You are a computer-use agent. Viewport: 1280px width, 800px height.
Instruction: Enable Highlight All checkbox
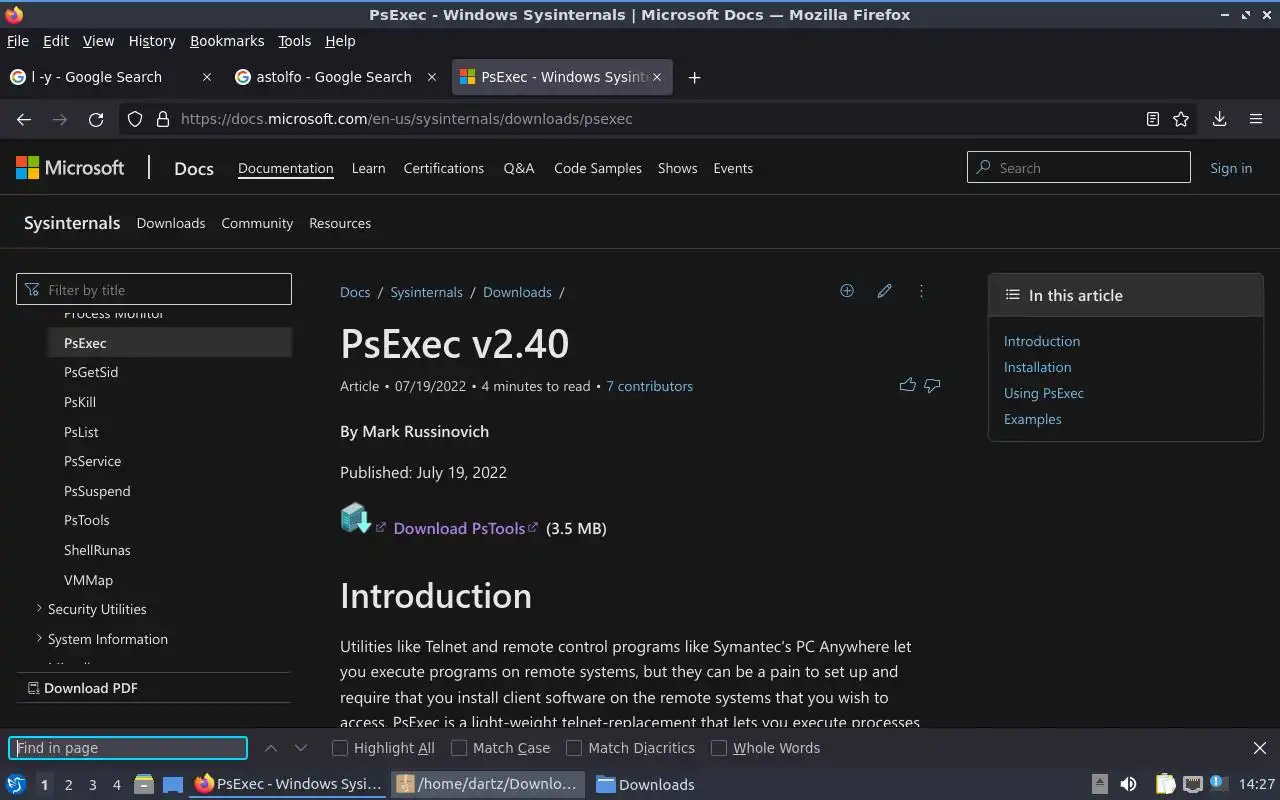point(340,748)
